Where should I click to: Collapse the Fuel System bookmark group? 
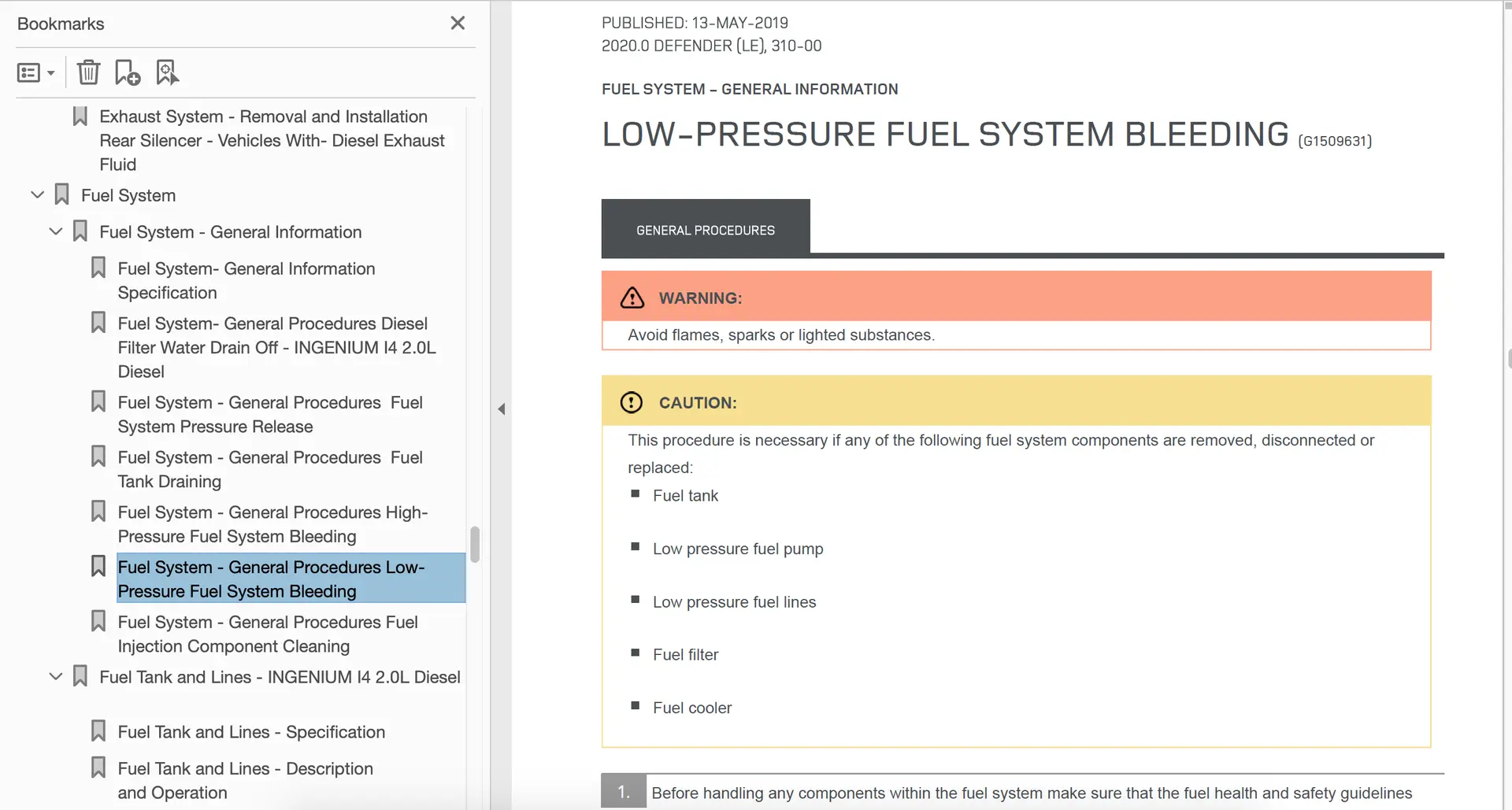click(37, 194)
